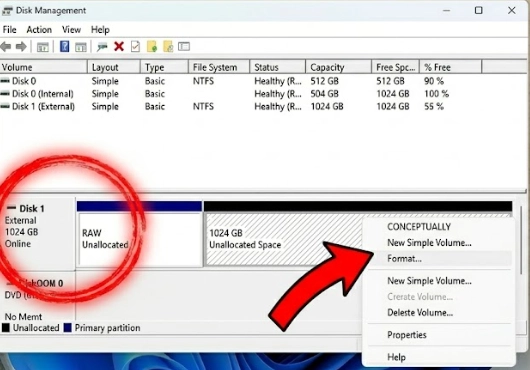Click the 90 % free cell
The height and width of the screenshot is (370, 530).
coord(434,81)
